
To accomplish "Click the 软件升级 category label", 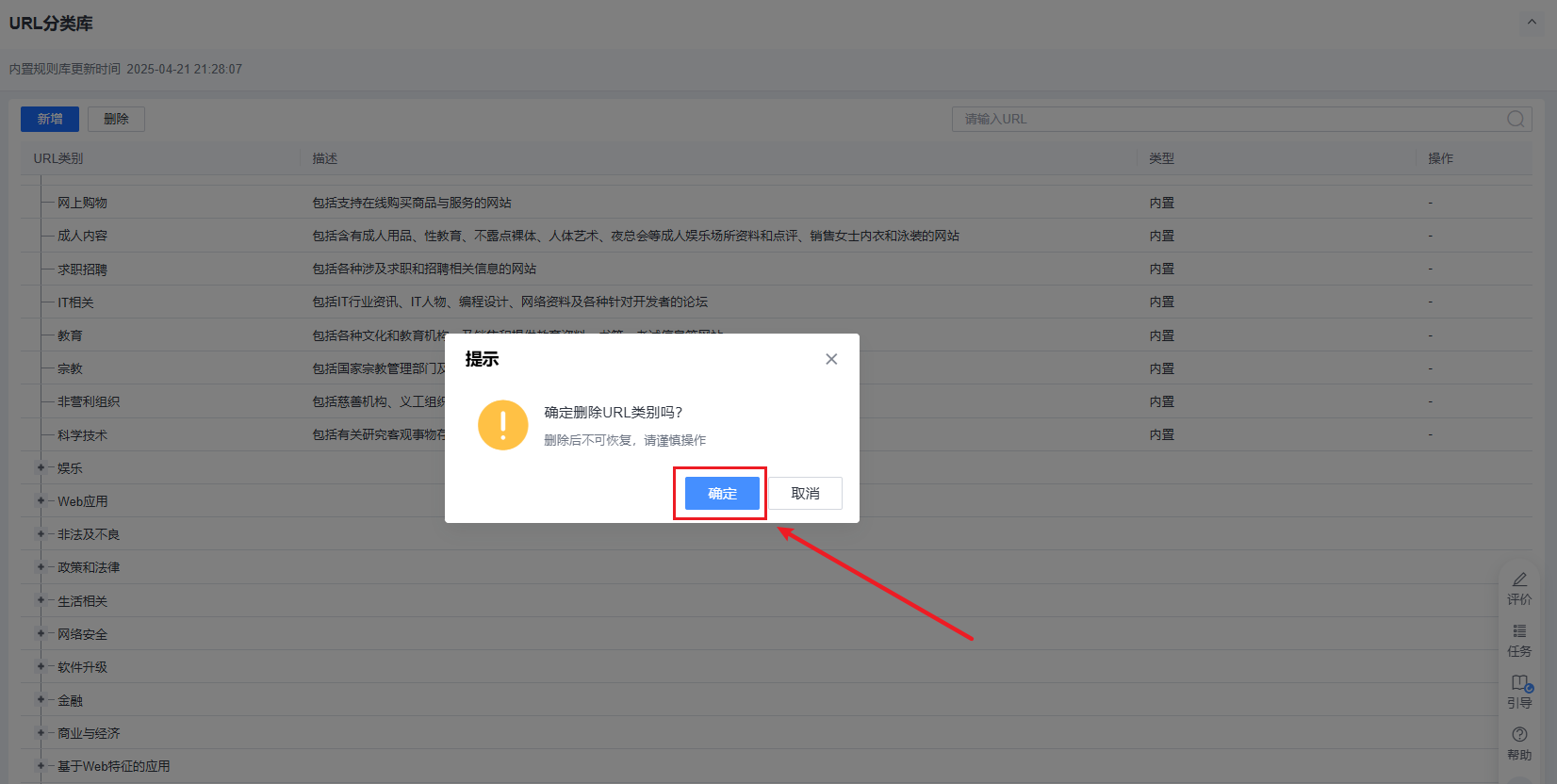I will click(x=82, y=666).
